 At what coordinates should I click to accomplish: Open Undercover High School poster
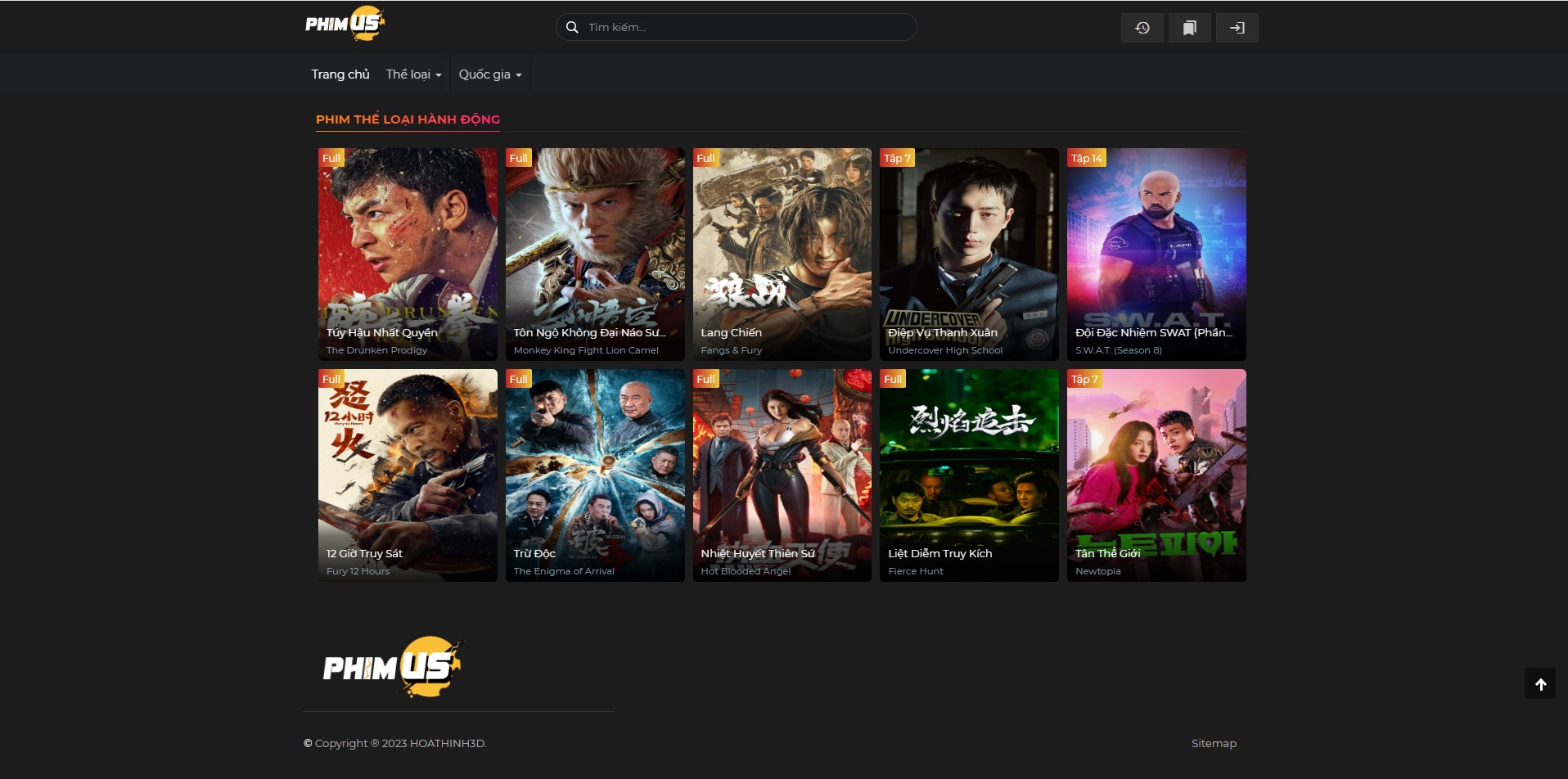[969, 254]
